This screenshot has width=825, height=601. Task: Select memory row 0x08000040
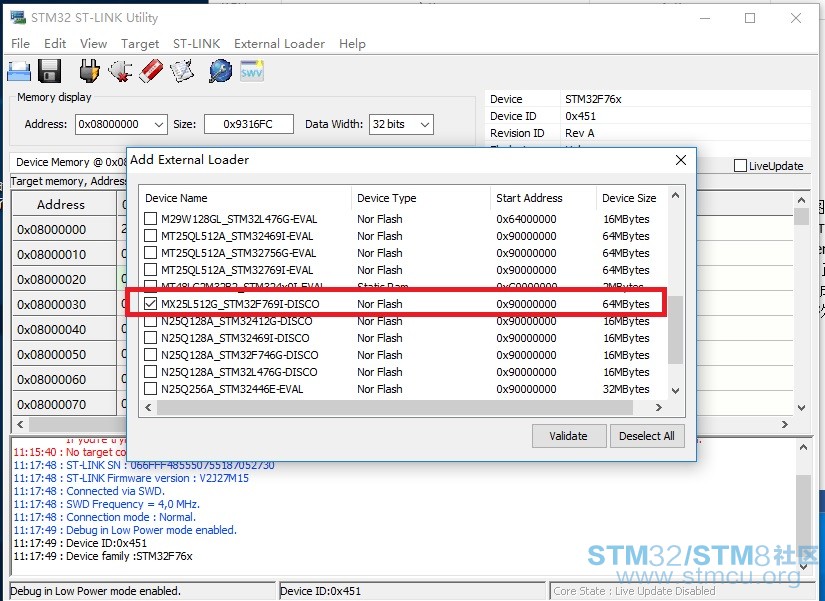[x=64, y=329]
